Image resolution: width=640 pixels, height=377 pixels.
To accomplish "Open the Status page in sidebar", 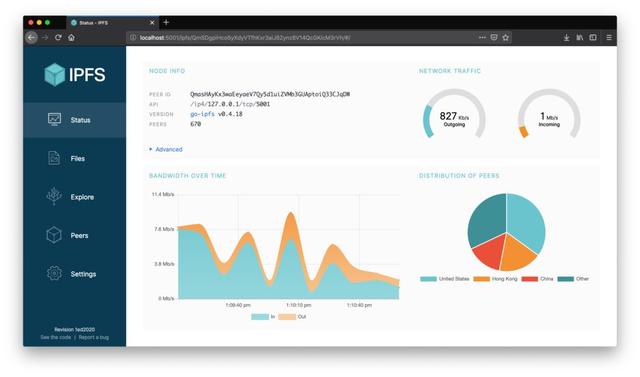I will (x=75, y=120).
